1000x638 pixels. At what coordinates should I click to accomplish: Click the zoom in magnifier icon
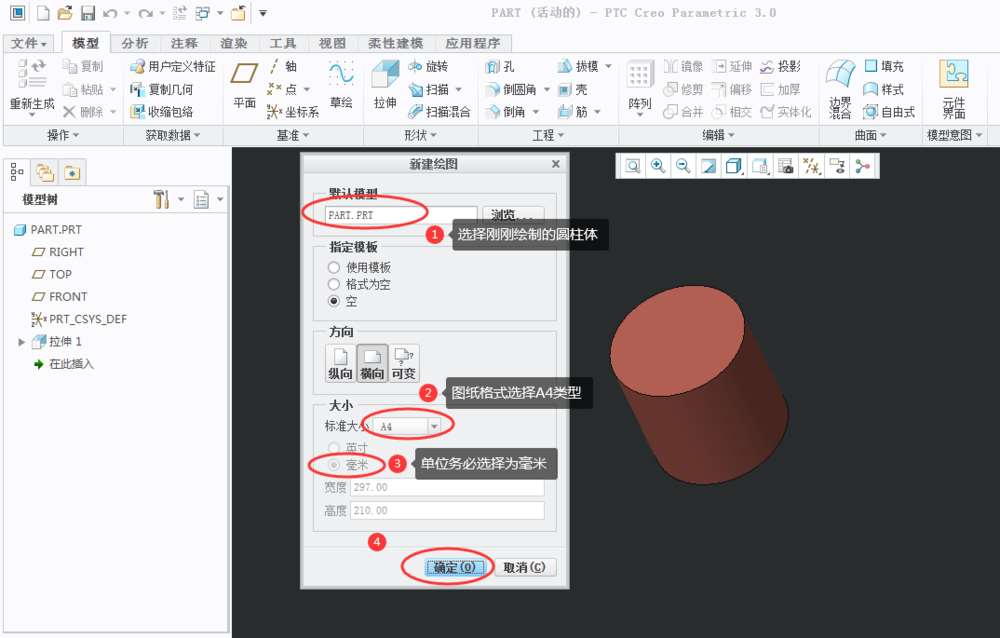[658, 167]
